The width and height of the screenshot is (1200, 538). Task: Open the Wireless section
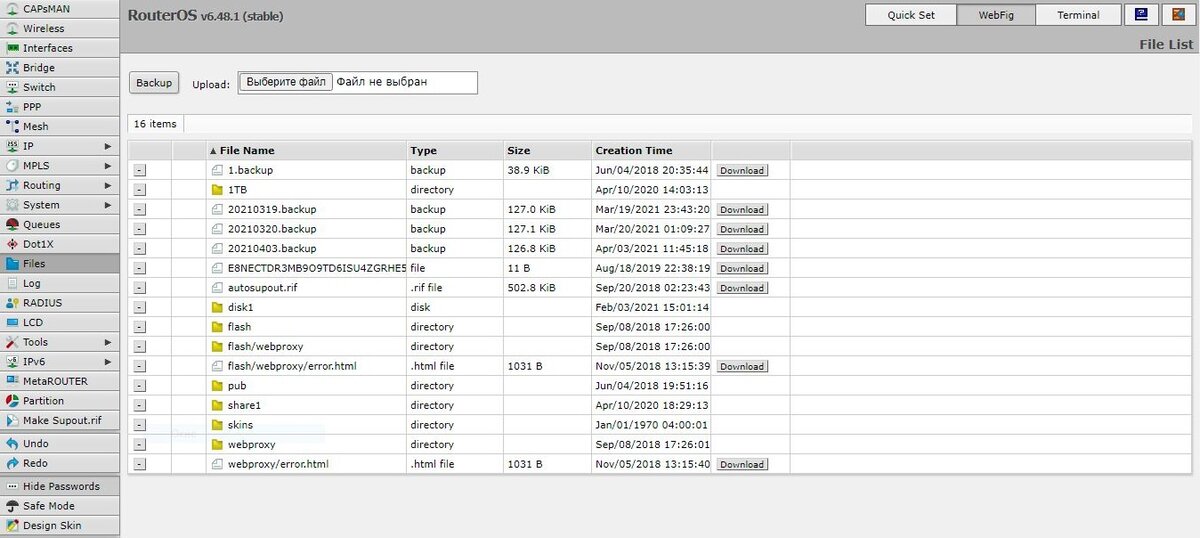[60, 28]
